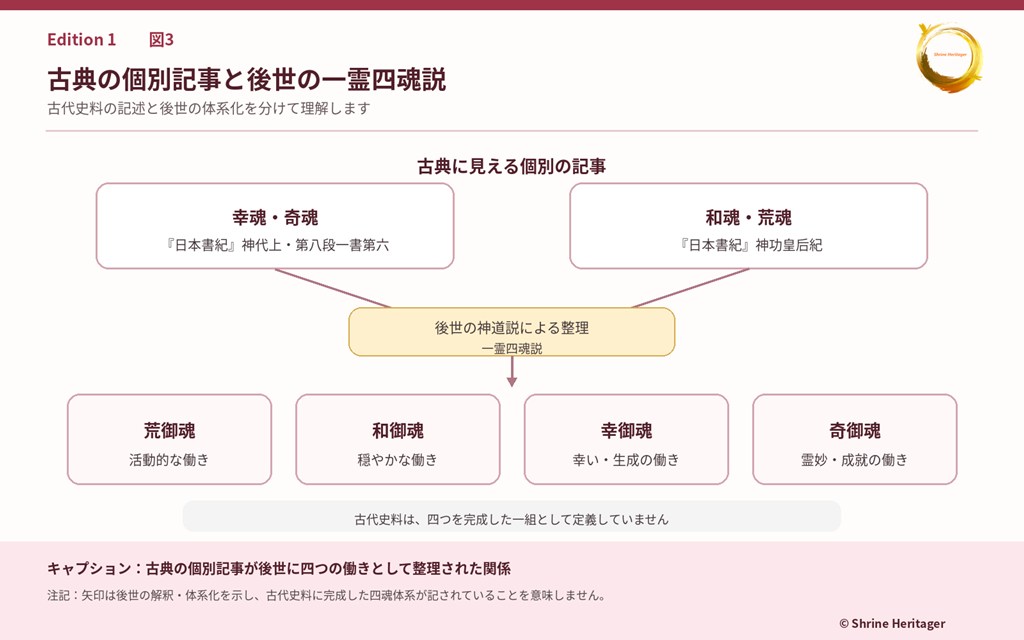Click the golden Shrine Heritager circle logo
This screenshot has width=1024, height=640.
(949, 57)
